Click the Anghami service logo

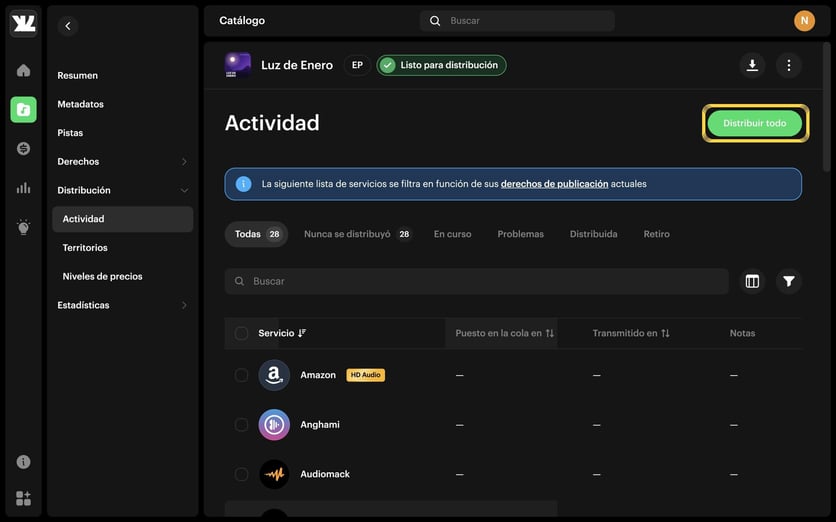274,424
